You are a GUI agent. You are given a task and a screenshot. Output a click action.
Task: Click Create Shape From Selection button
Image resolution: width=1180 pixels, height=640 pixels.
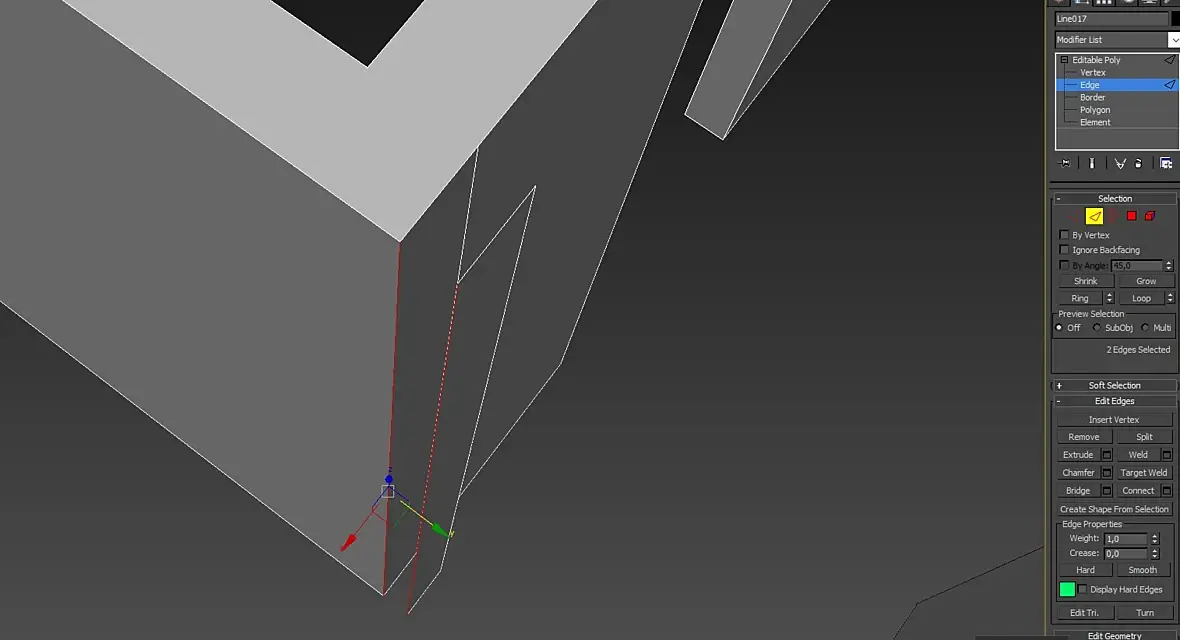(1114, 509)
